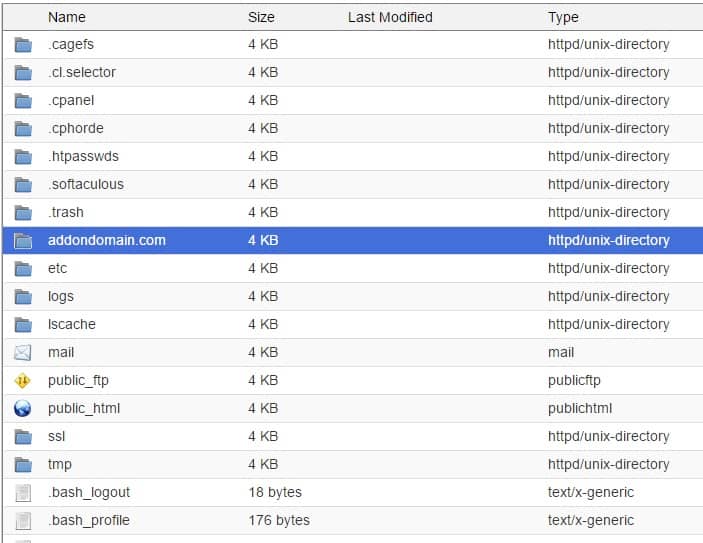Click 4 KB size in public_html row

tap(263, 408)
